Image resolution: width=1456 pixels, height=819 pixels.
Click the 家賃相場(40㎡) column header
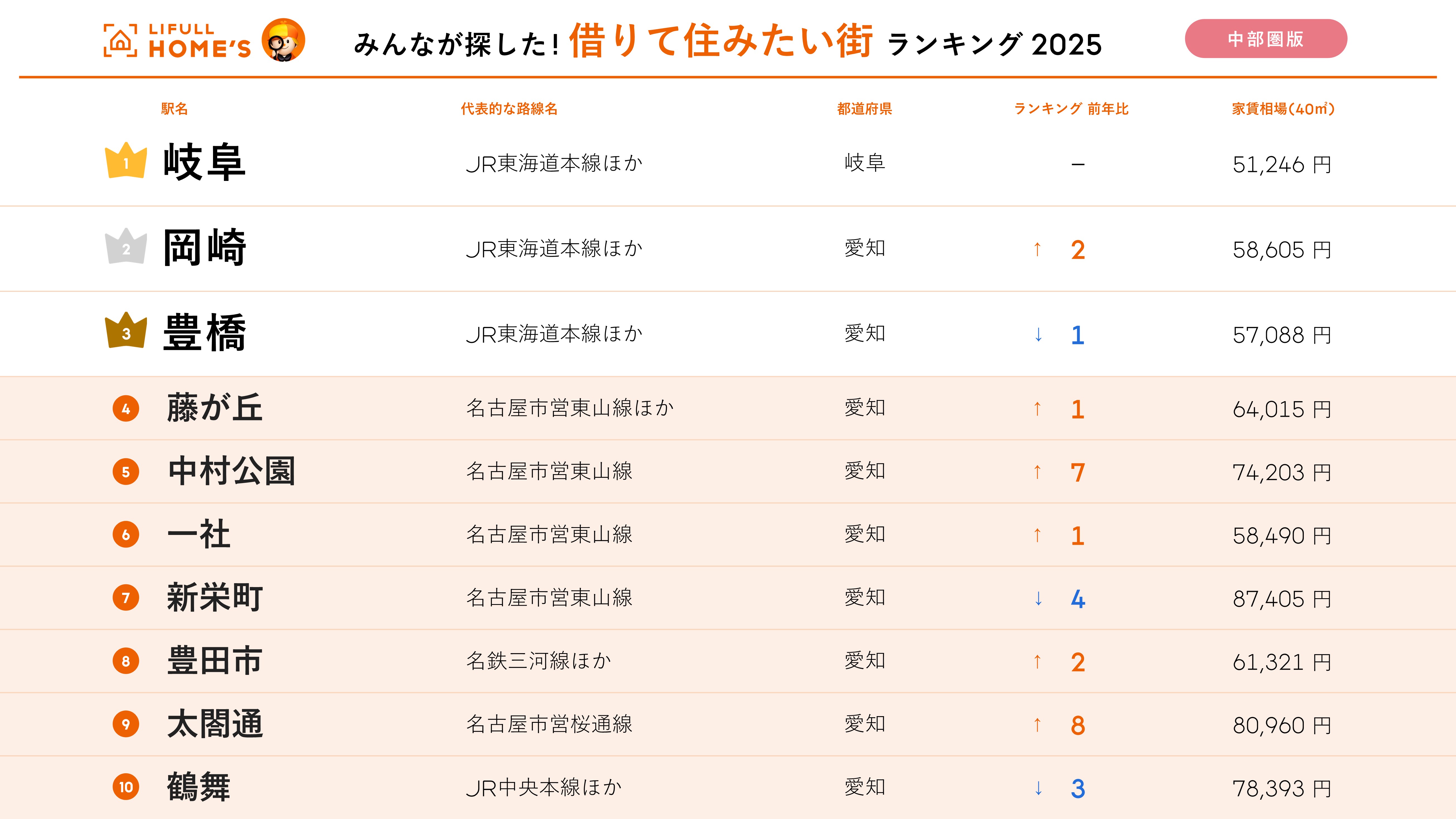pos(1283,108)
